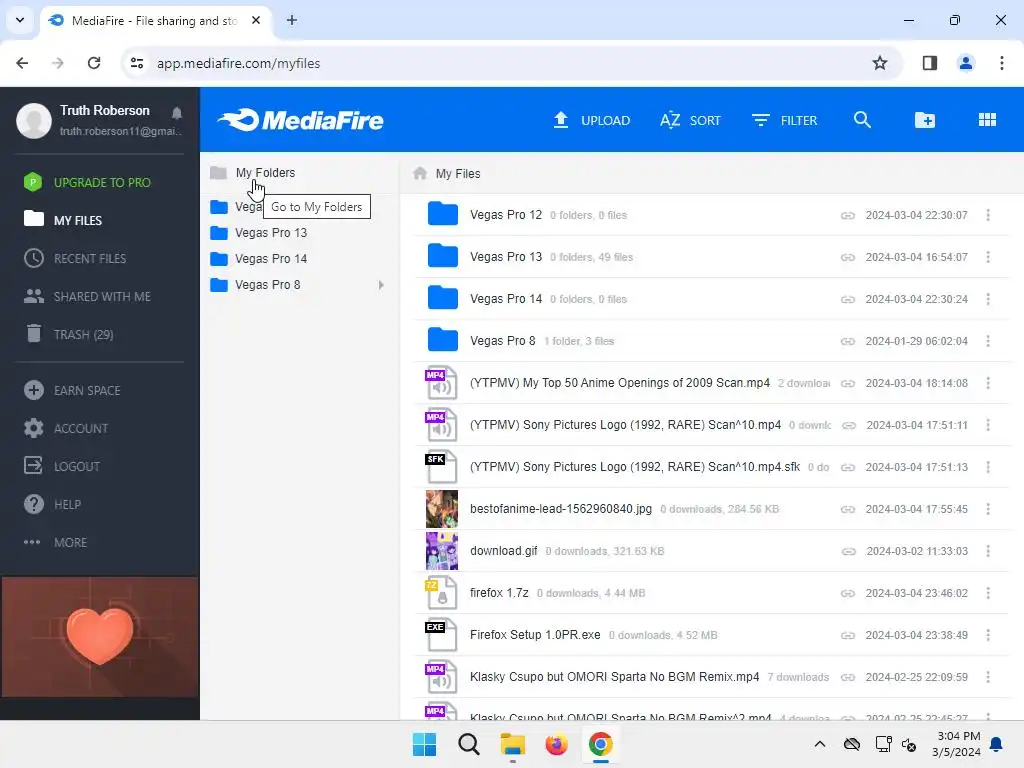Select Klasky Csupo but OMORI Sparta No BGM Remix.mp4
This screenshot has width=1024, height=768.
click(x=712, y=677)
